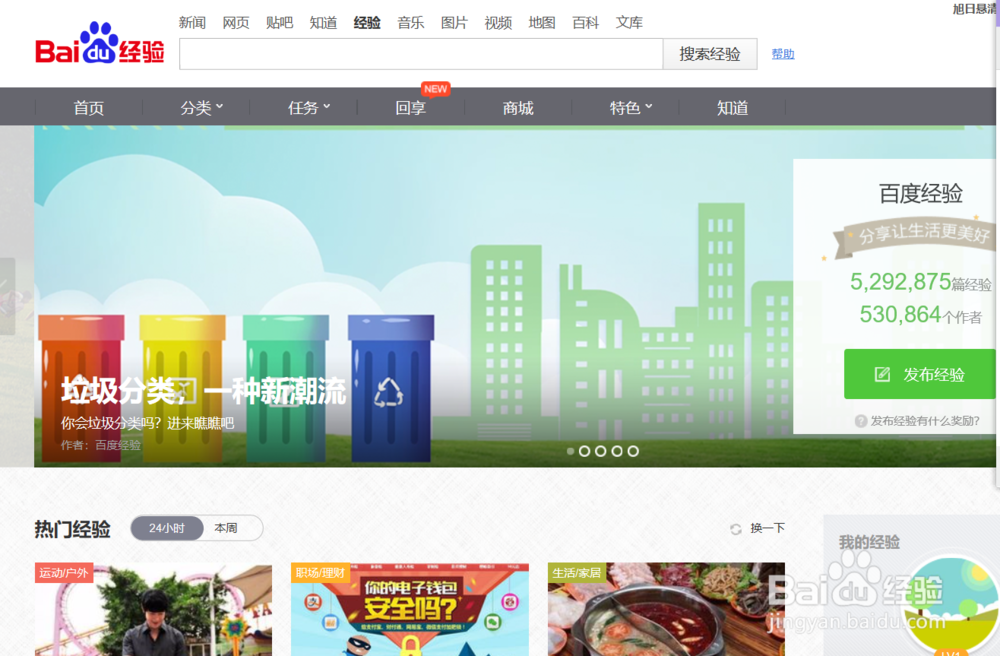Go to 网页 in top links
Viewport: 1000px width, 656px height.
tap(236, 23)
